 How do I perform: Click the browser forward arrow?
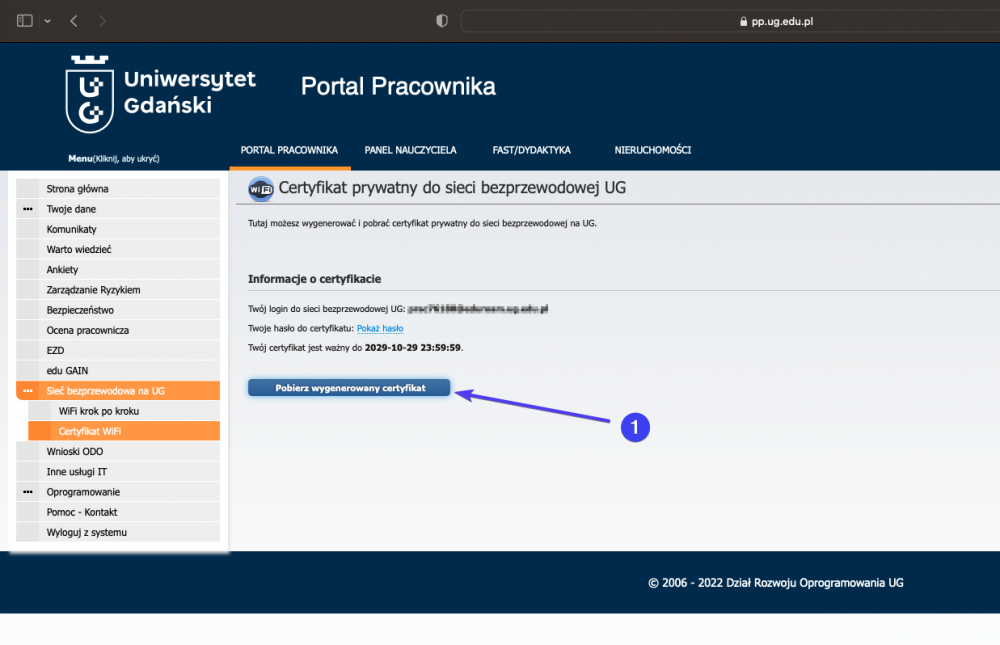pyautogui.click(x=103, y=21)
